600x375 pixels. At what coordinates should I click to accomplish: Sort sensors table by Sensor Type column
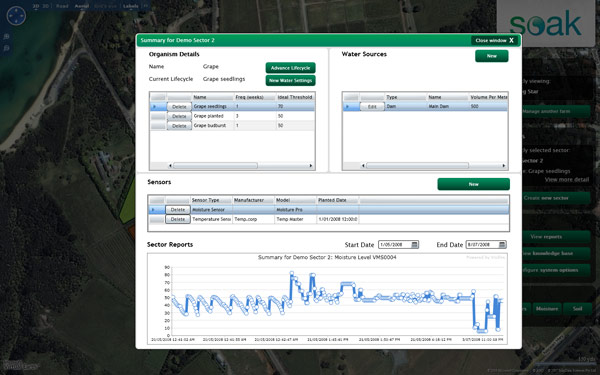[x=211, y=200]
